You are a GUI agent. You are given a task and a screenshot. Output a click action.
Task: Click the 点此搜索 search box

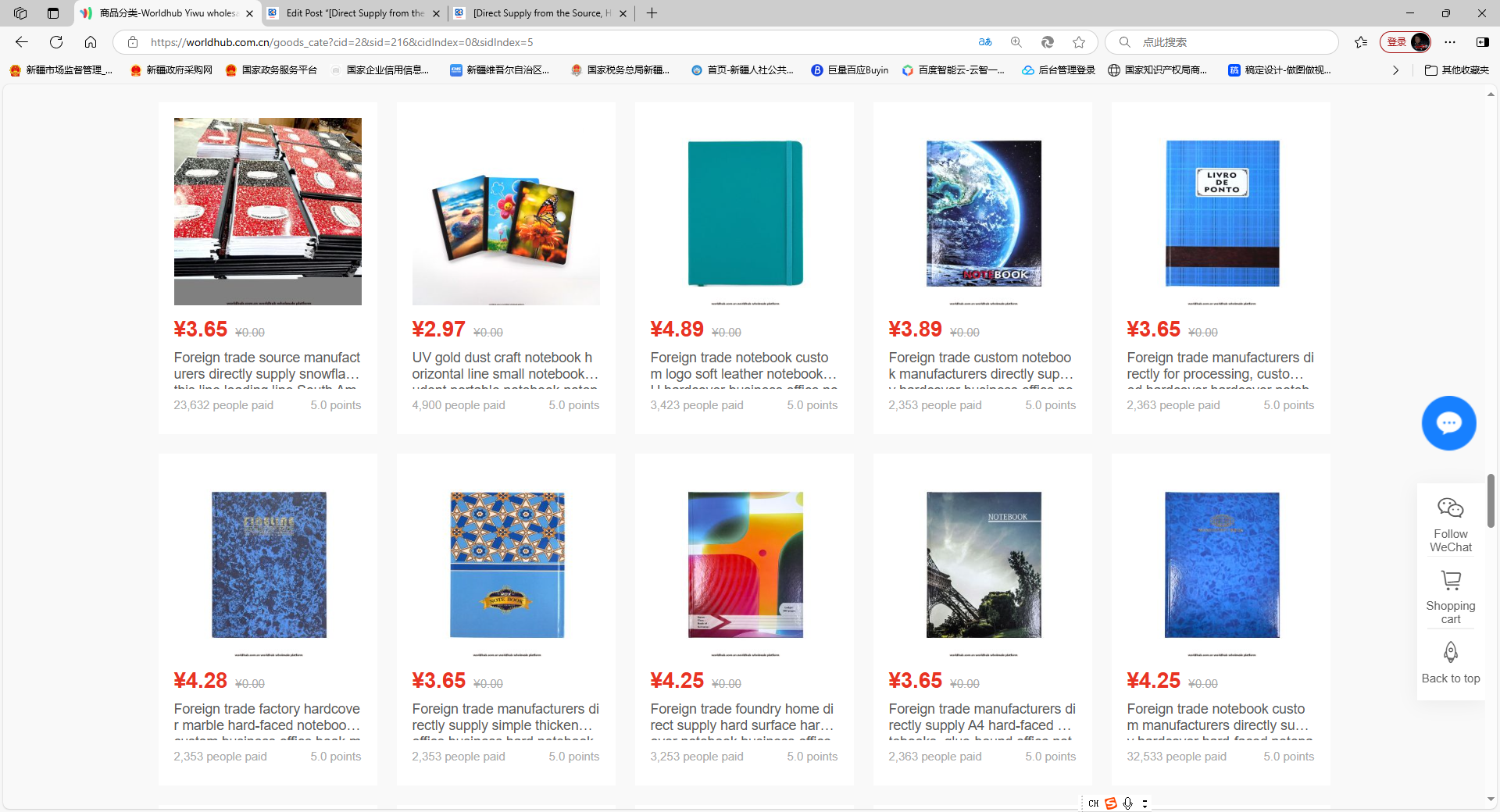pos(1227,42)
